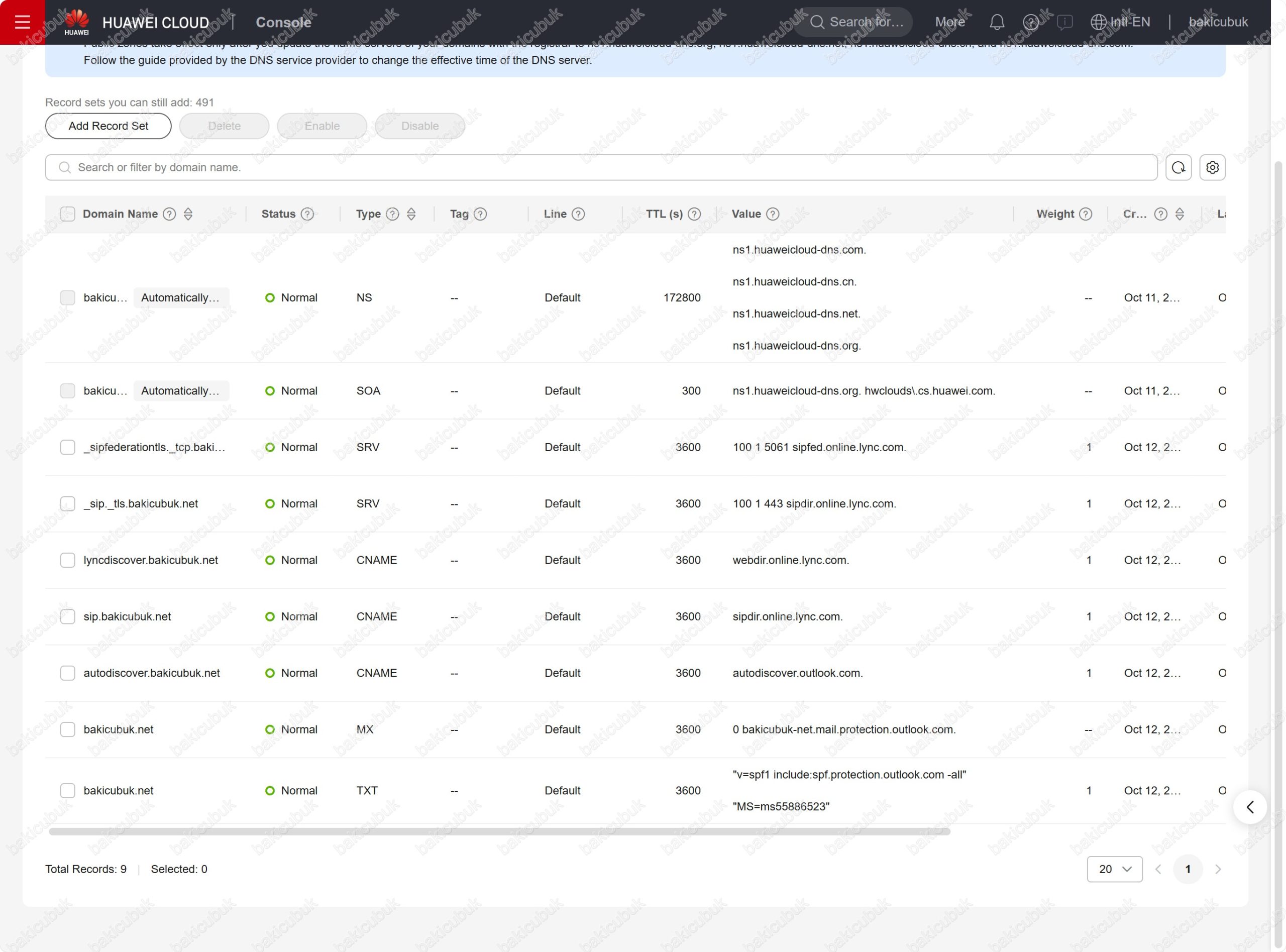Viewport: 1286px width, 952px height.
Task: Open the Console menu item
Action: tap(283, 22)
